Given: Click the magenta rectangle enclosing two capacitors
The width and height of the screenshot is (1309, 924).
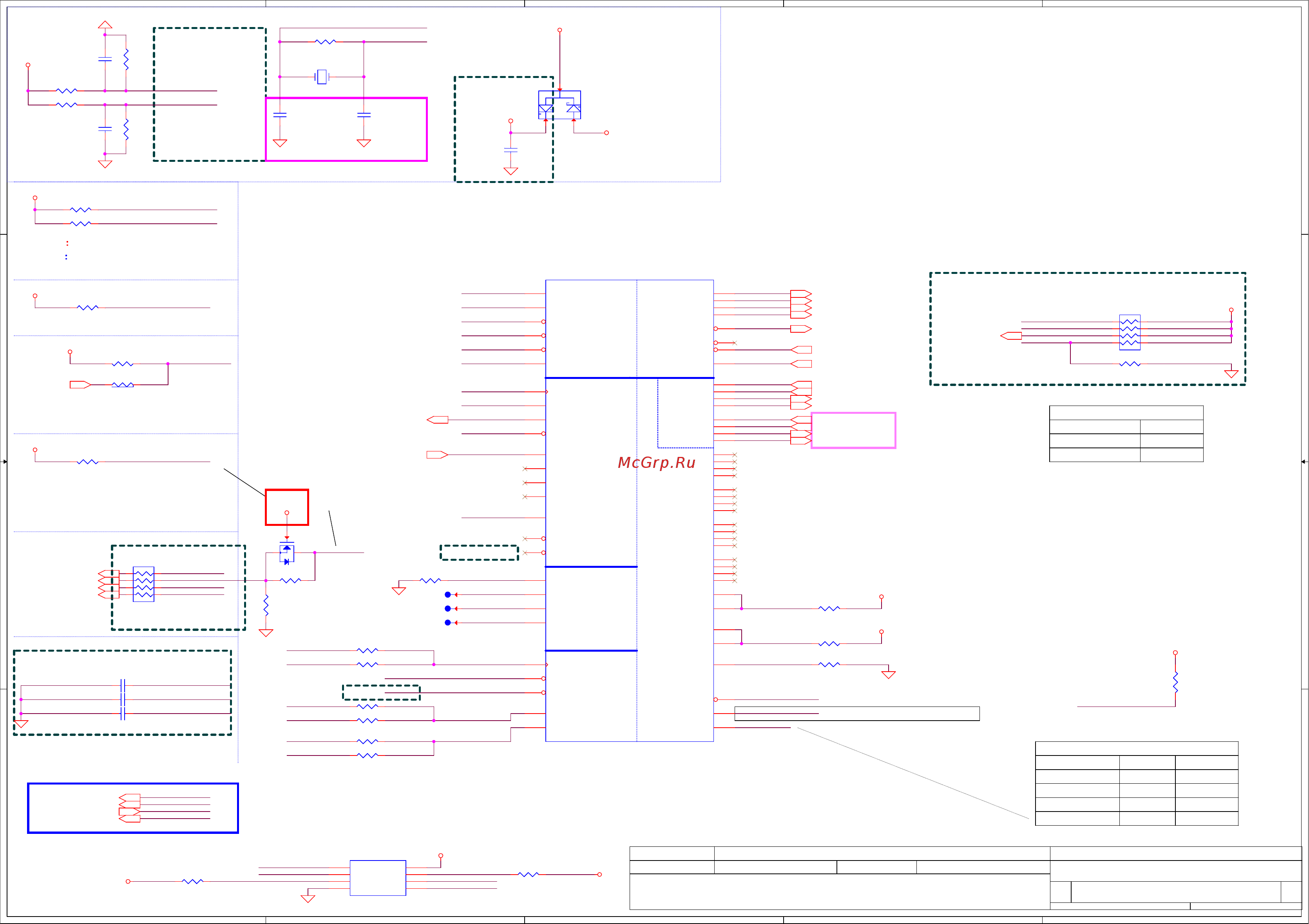Looking at the screenshot, I should pos(346,129).
